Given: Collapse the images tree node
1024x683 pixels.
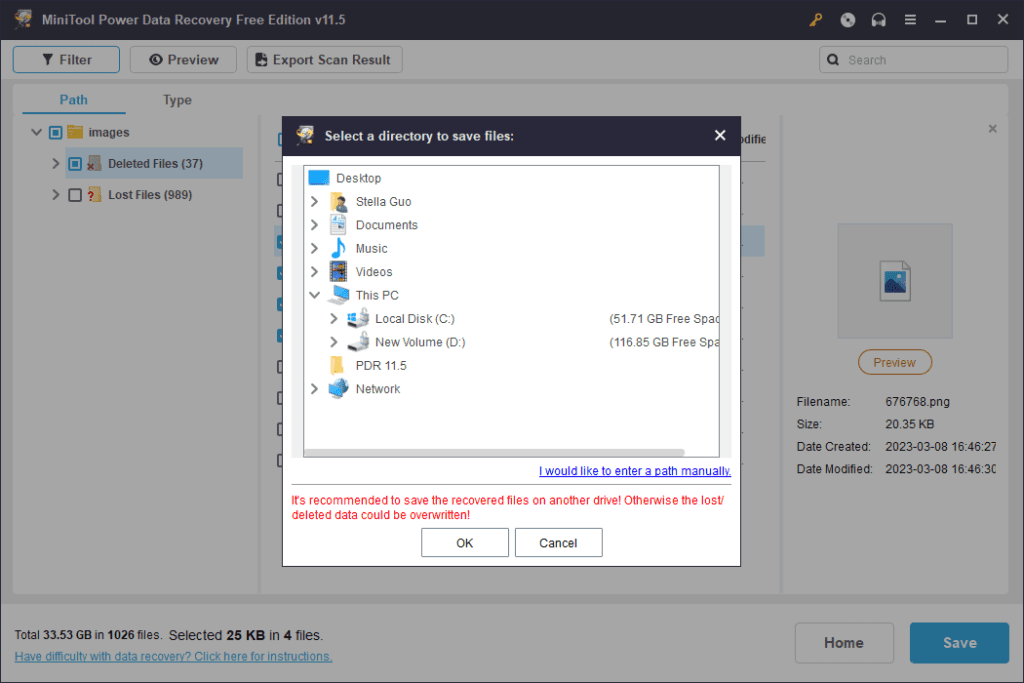Looking at the screenshot, I should coord(37,132).
